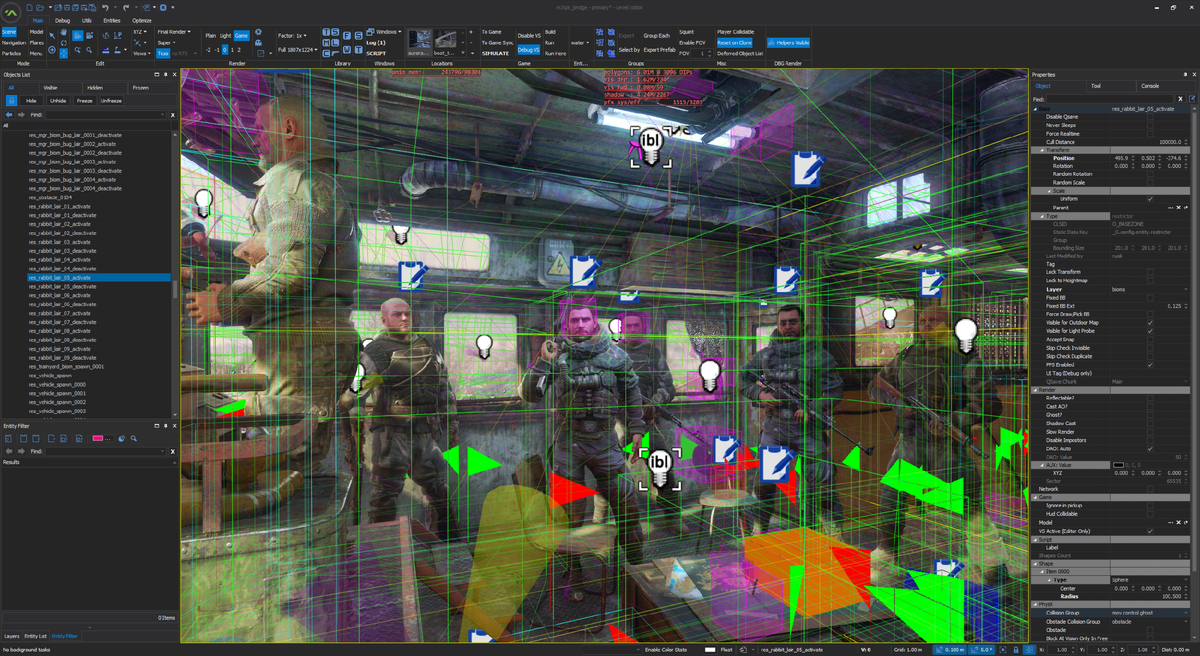Open the water dropdown in Entities group
The height and width of the screenshot is (656, 1200).
(x=579, y=43)
